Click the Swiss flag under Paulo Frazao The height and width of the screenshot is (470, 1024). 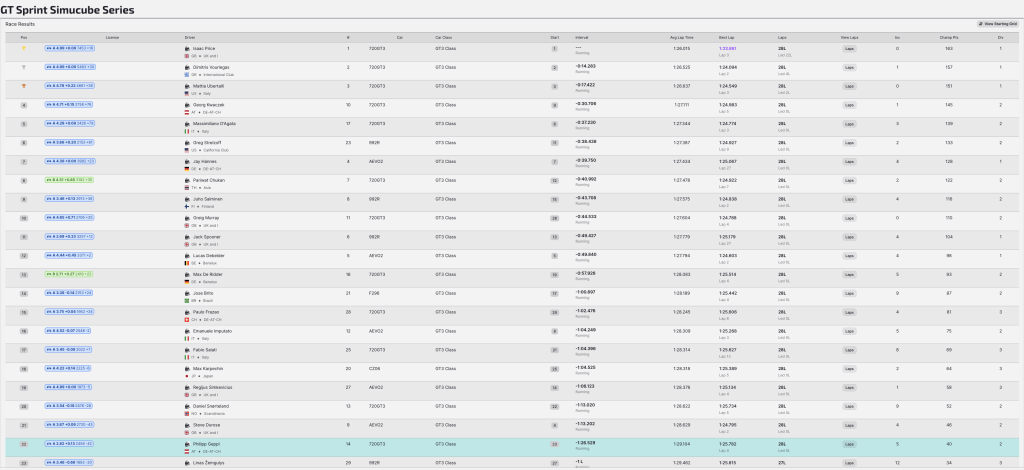187,320
